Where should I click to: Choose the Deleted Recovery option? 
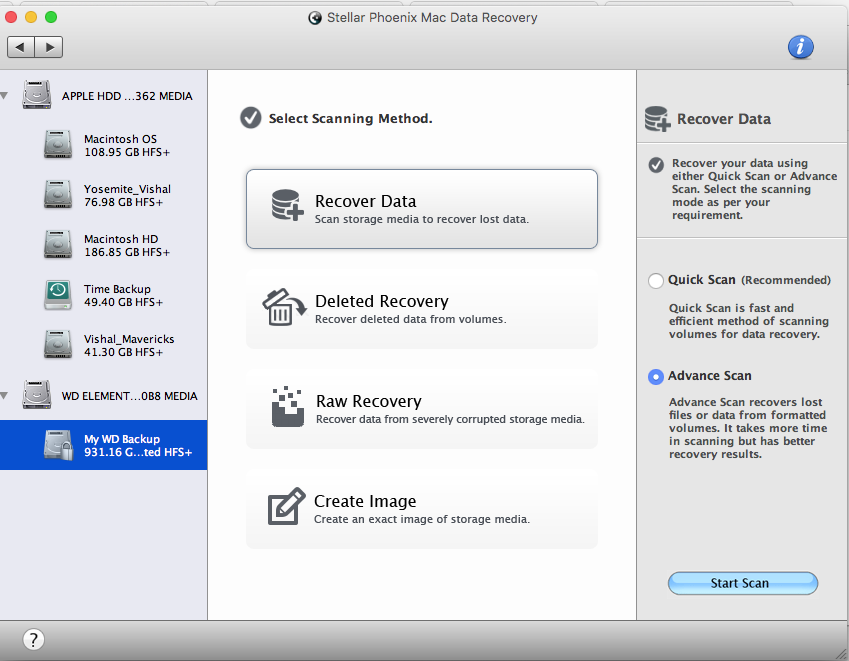click(x=422, y=309)
